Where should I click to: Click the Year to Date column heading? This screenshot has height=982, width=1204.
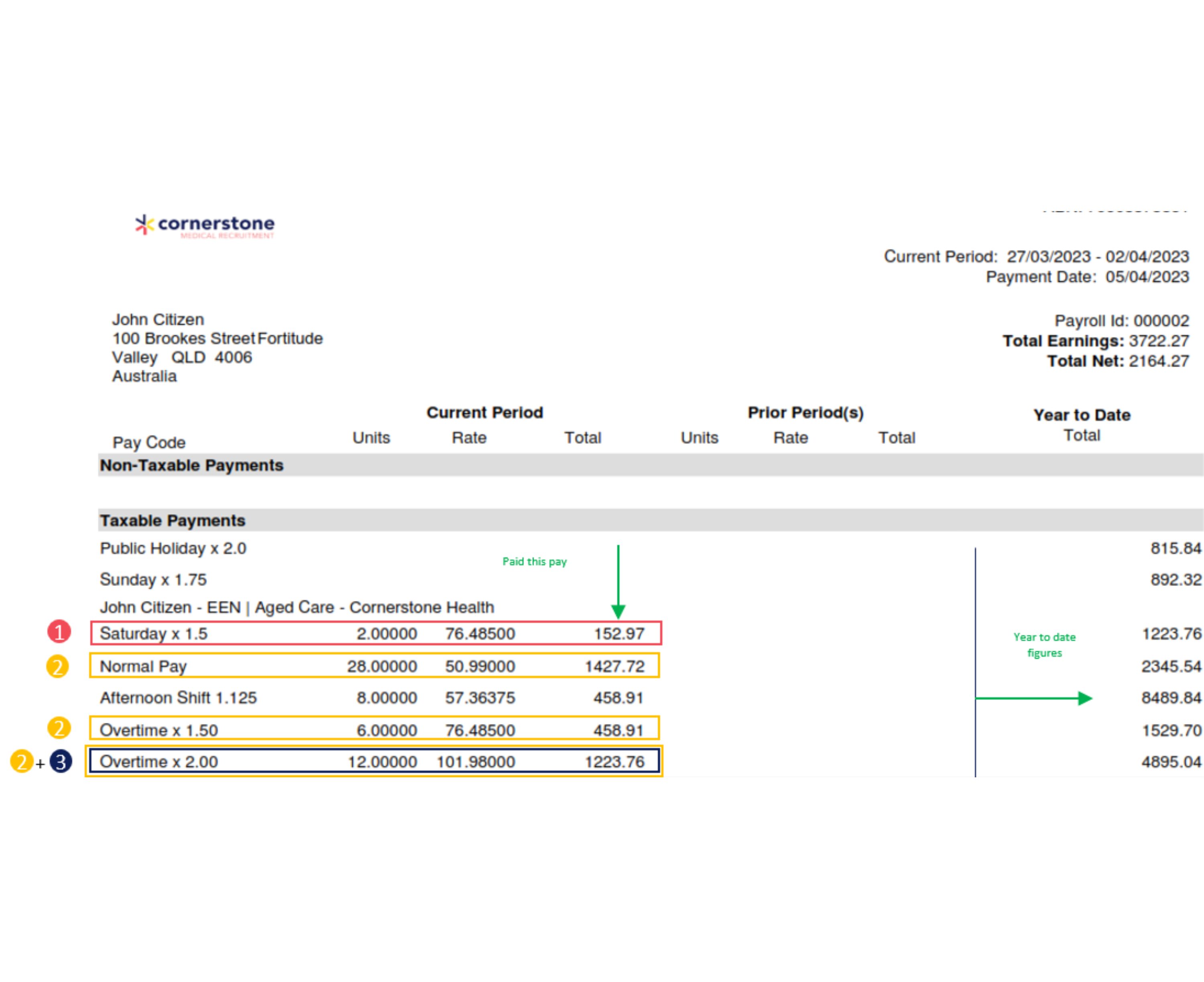[x=1081, y=415]
